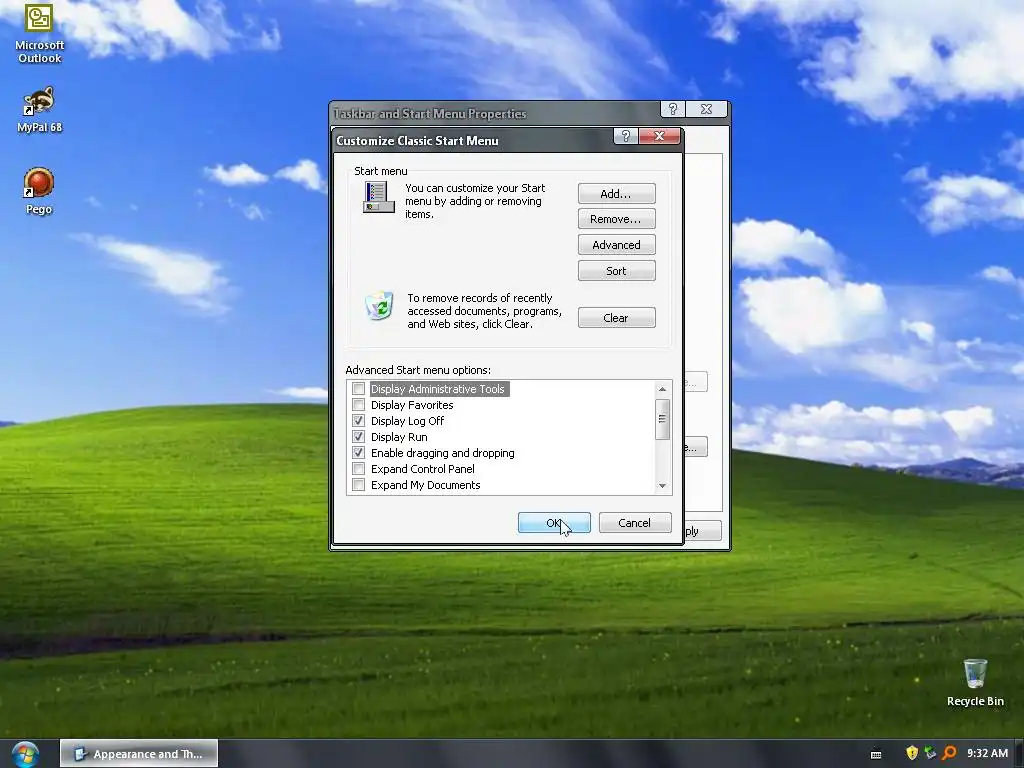Click Cancel in the Customize dialog

point(635,522)
